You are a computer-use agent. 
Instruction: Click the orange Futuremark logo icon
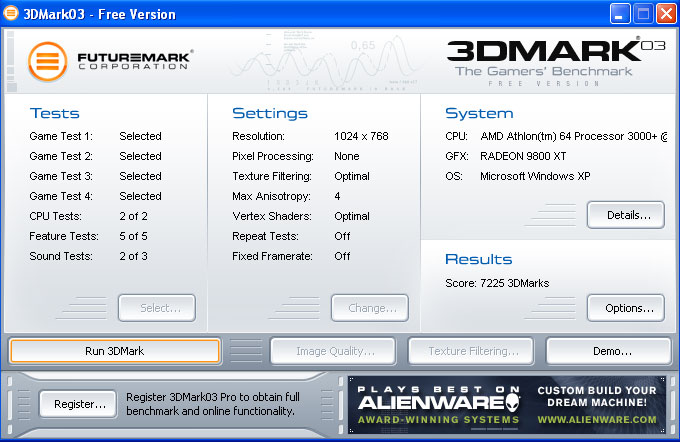tap(48, 62)
